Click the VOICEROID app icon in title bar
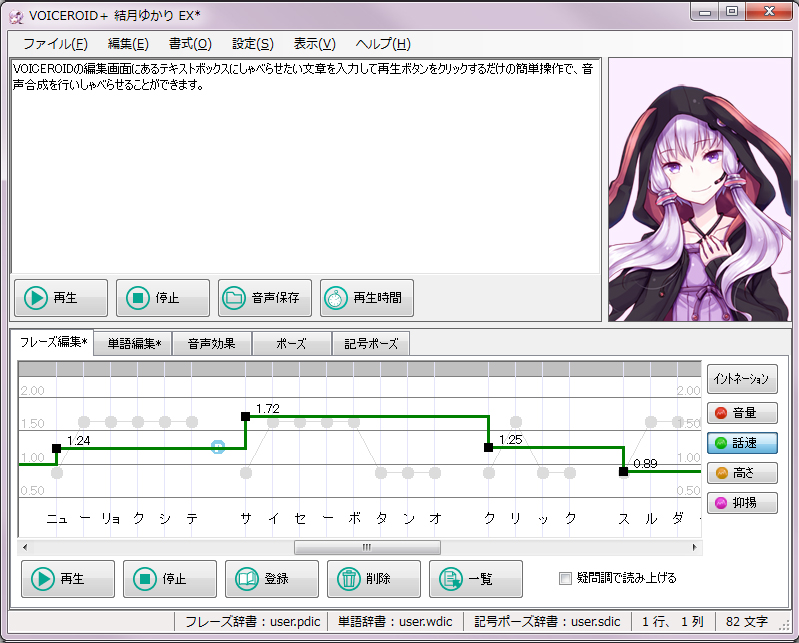 tap(16, 16)
